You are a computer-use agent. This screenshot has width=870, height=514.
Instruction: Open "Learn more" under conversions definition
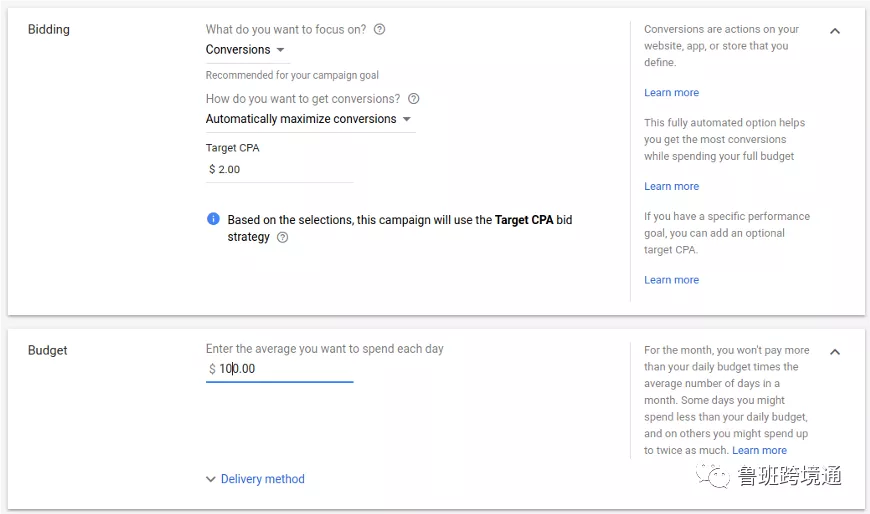671,93
